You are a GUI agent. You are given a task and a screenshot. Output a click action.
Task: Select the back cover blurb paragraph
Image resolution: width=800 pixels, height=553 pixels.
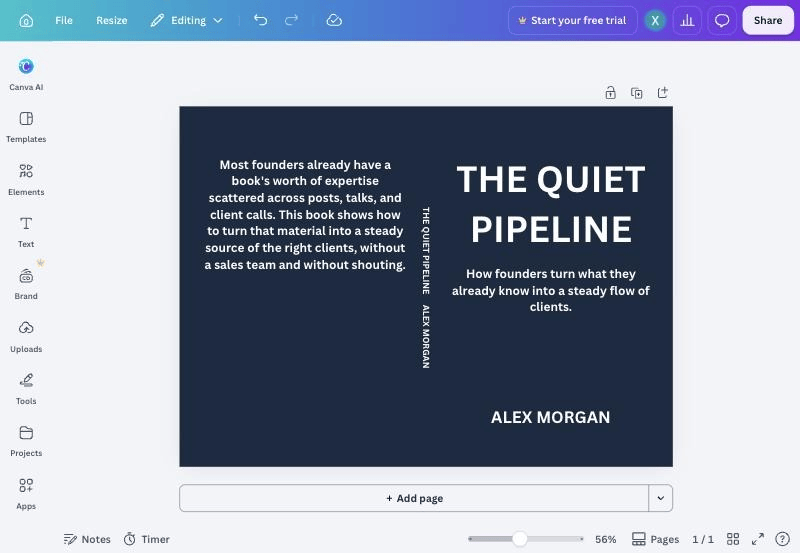(x=305, y=215)
